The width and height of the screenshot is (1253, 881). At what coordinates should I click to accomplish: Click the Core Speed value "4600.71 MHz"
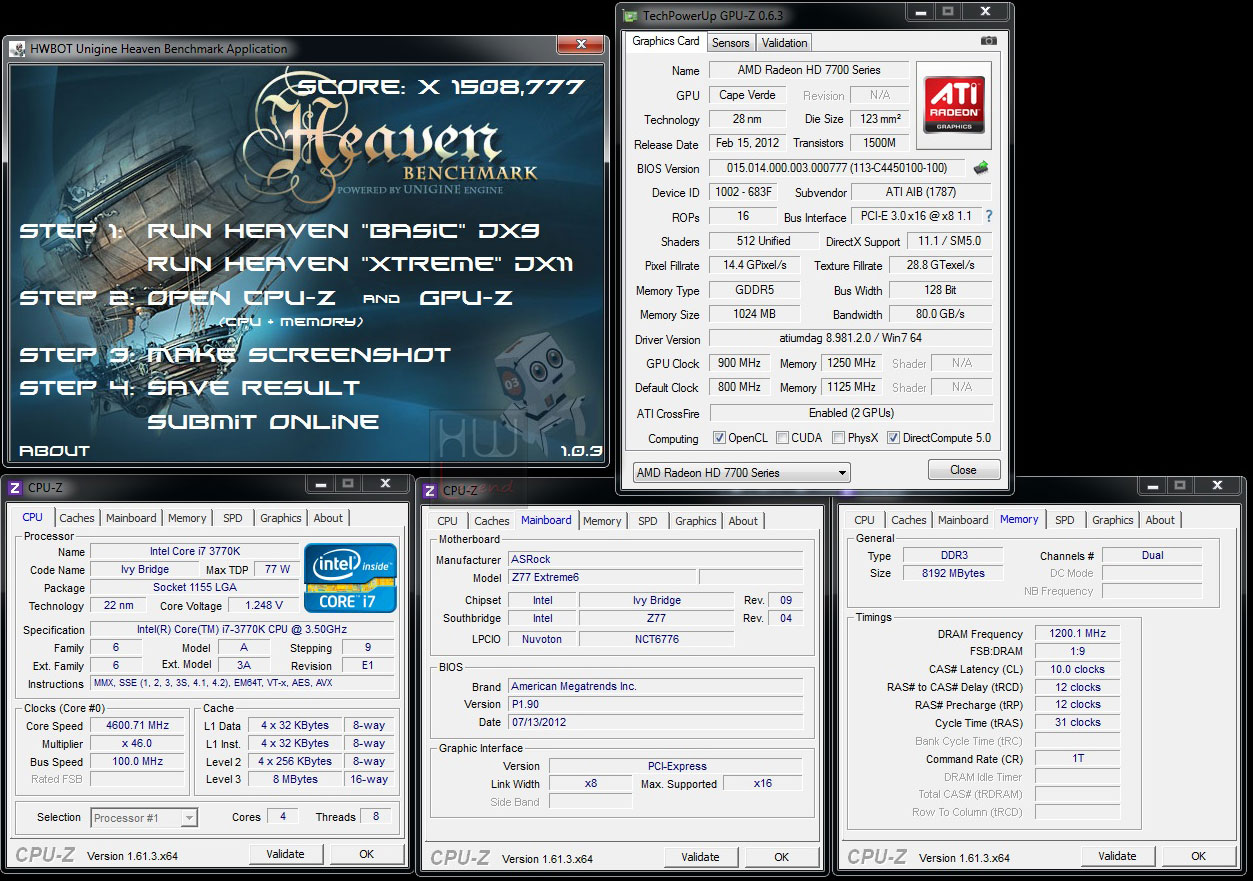[x=138, y=726]
